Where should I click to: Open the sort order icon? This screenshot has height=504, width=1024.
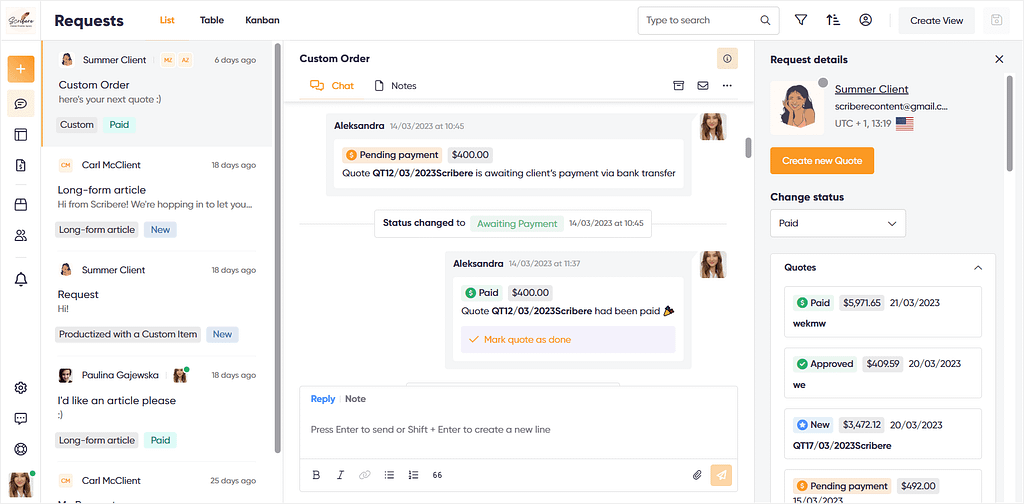point(833,20)
